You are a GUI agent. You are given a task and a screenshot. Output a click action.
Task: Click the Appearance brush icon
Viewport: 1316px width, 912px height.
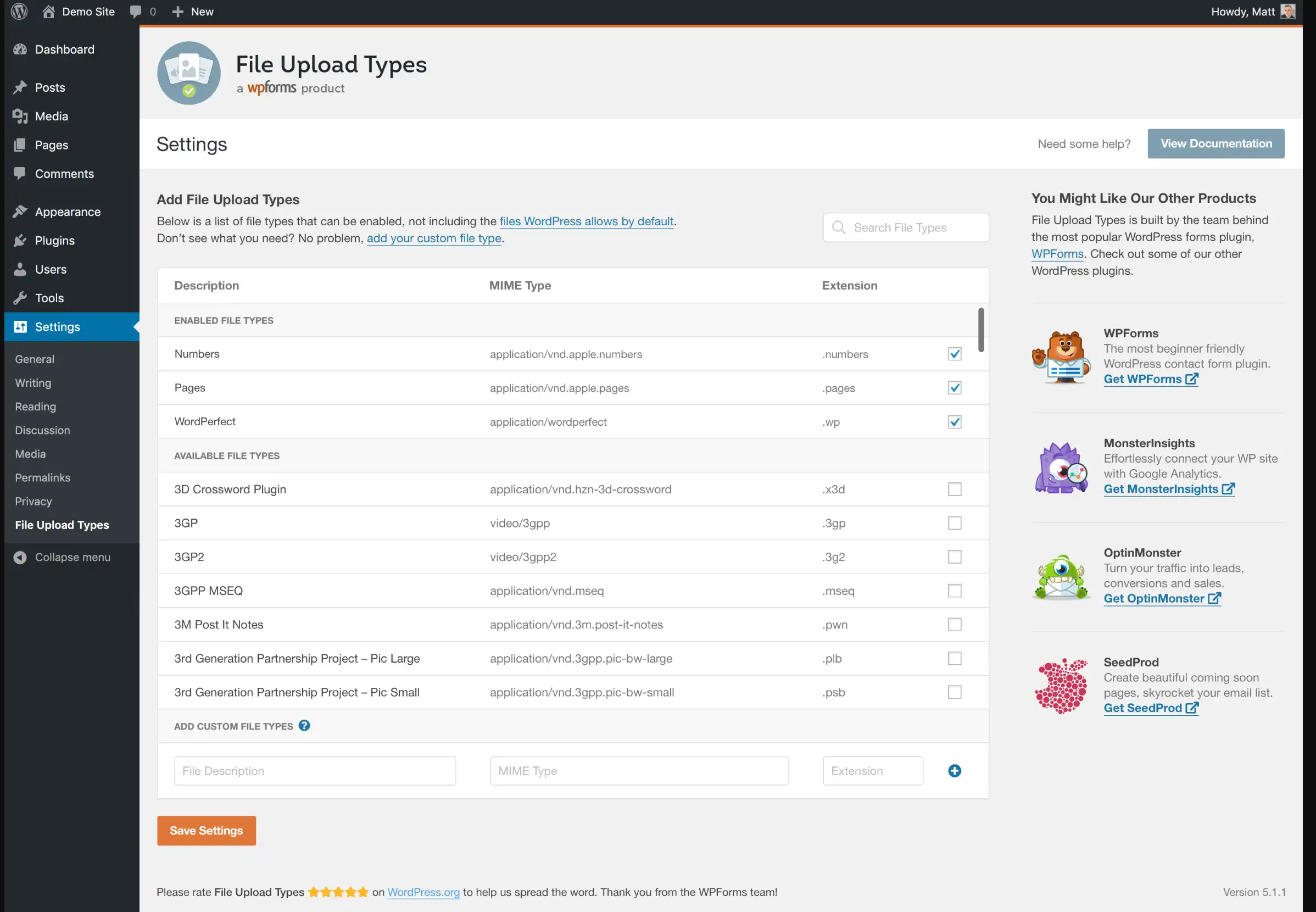click(20, 212)
